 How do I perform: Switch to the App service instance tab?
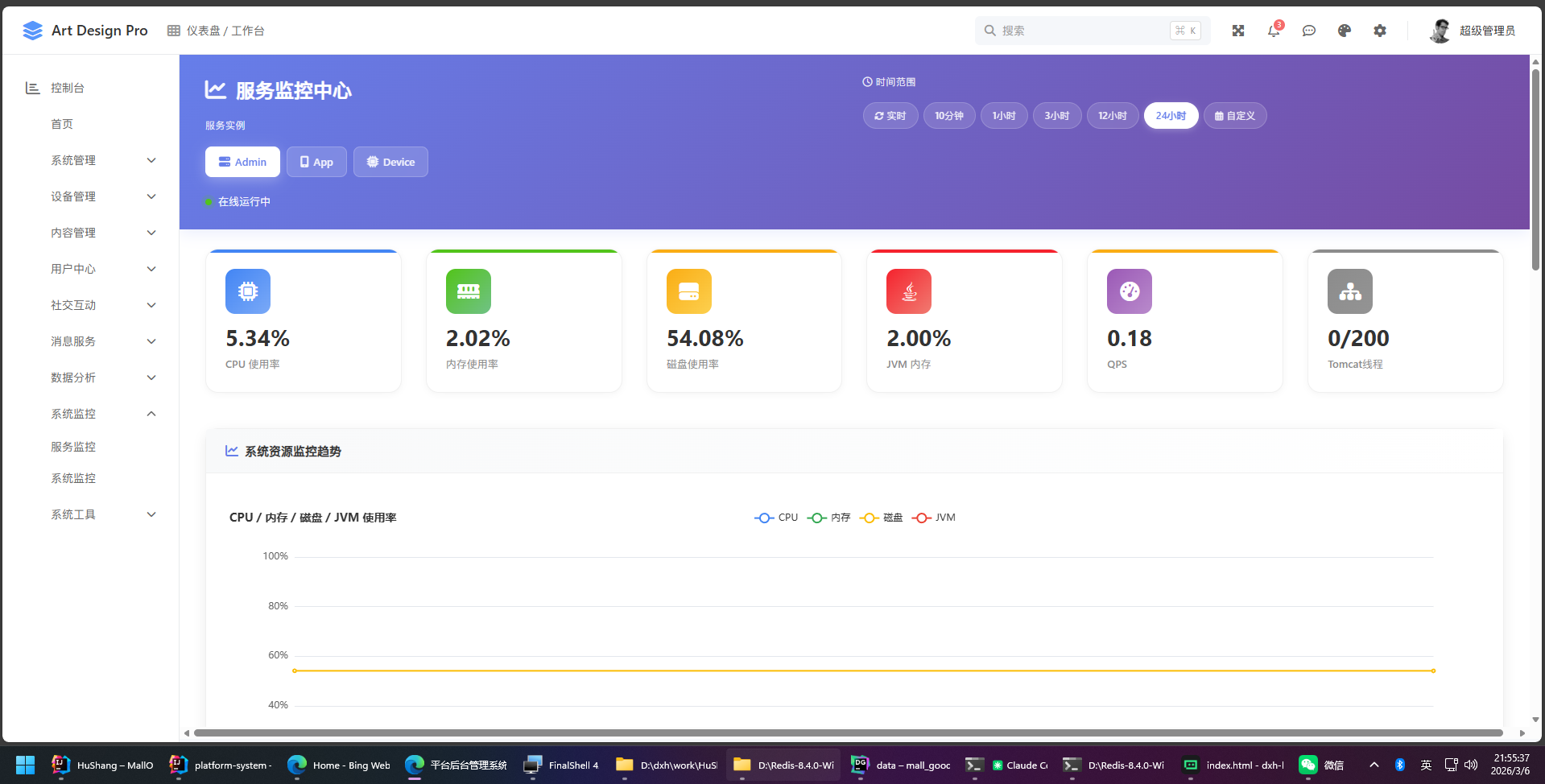[316, 161]
